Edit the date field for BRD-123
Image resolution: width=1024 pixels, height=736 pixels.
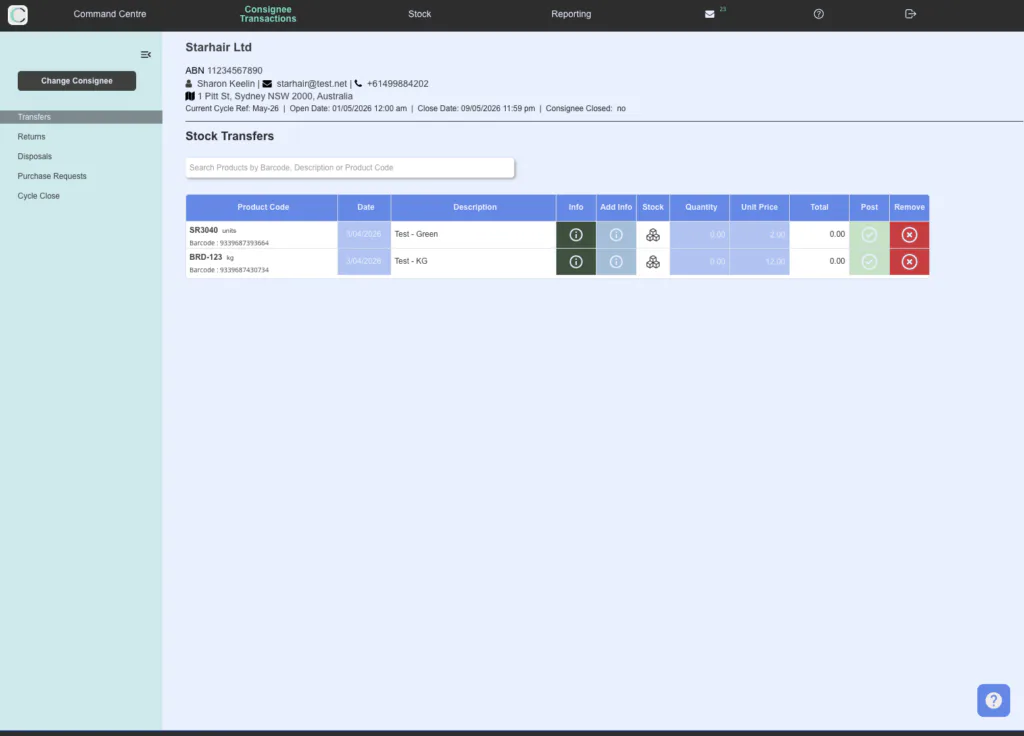[x=364, y=261]
